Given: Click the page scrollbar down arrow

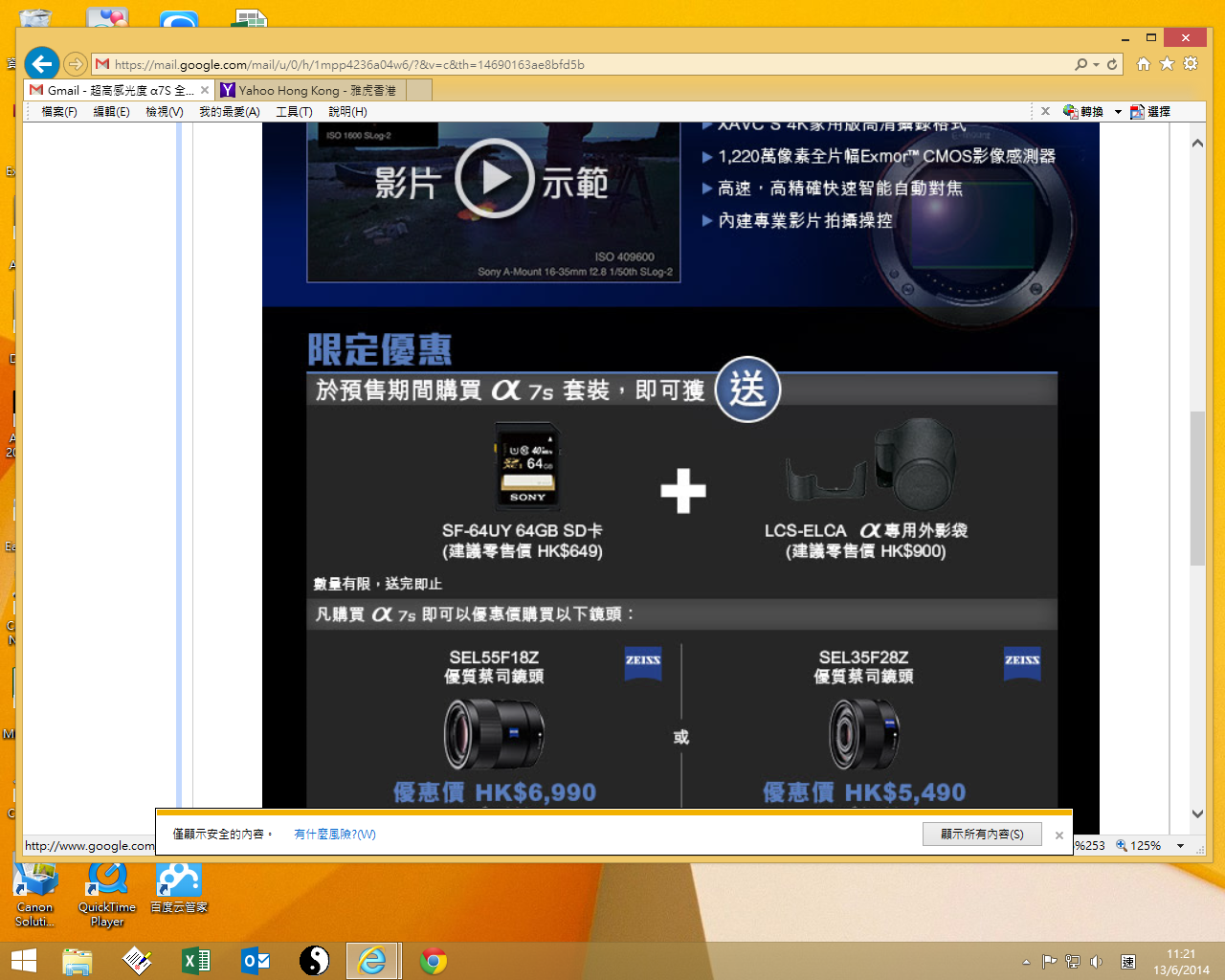Looking at the screenshot, I should pyautogui.click(x=1197, y=814).
